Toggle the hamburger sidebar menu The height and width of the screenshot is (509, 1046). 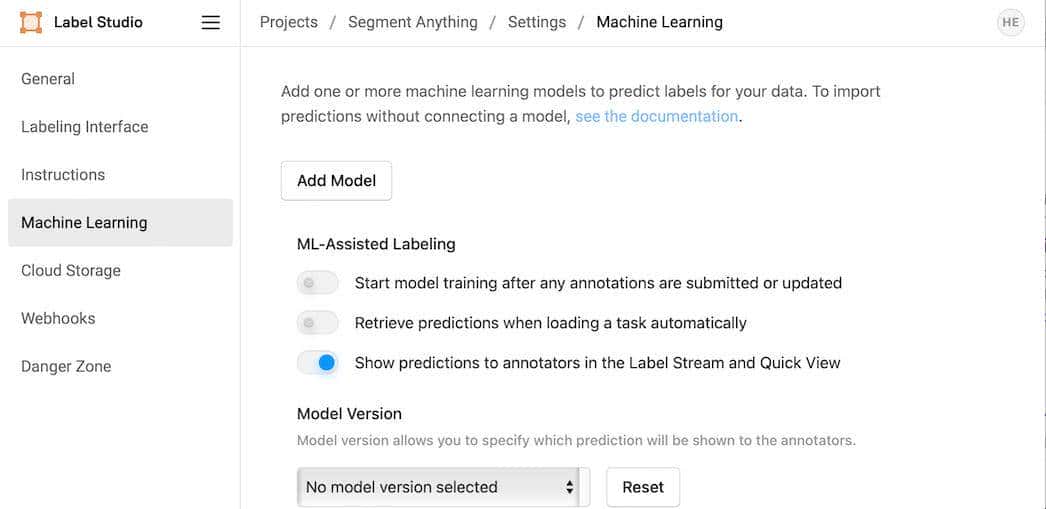[210, 22]
